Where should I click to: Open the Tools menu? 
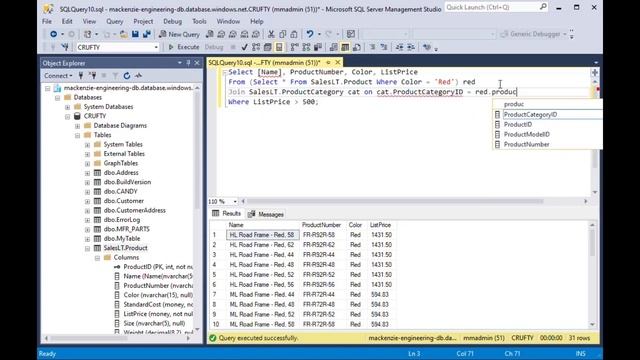pos(199,21)
